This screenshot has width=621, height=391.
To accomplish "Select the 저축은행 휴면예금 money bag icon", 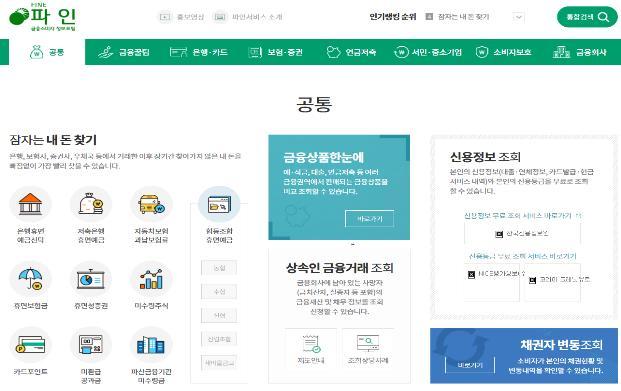I will (x=91, y=204).
